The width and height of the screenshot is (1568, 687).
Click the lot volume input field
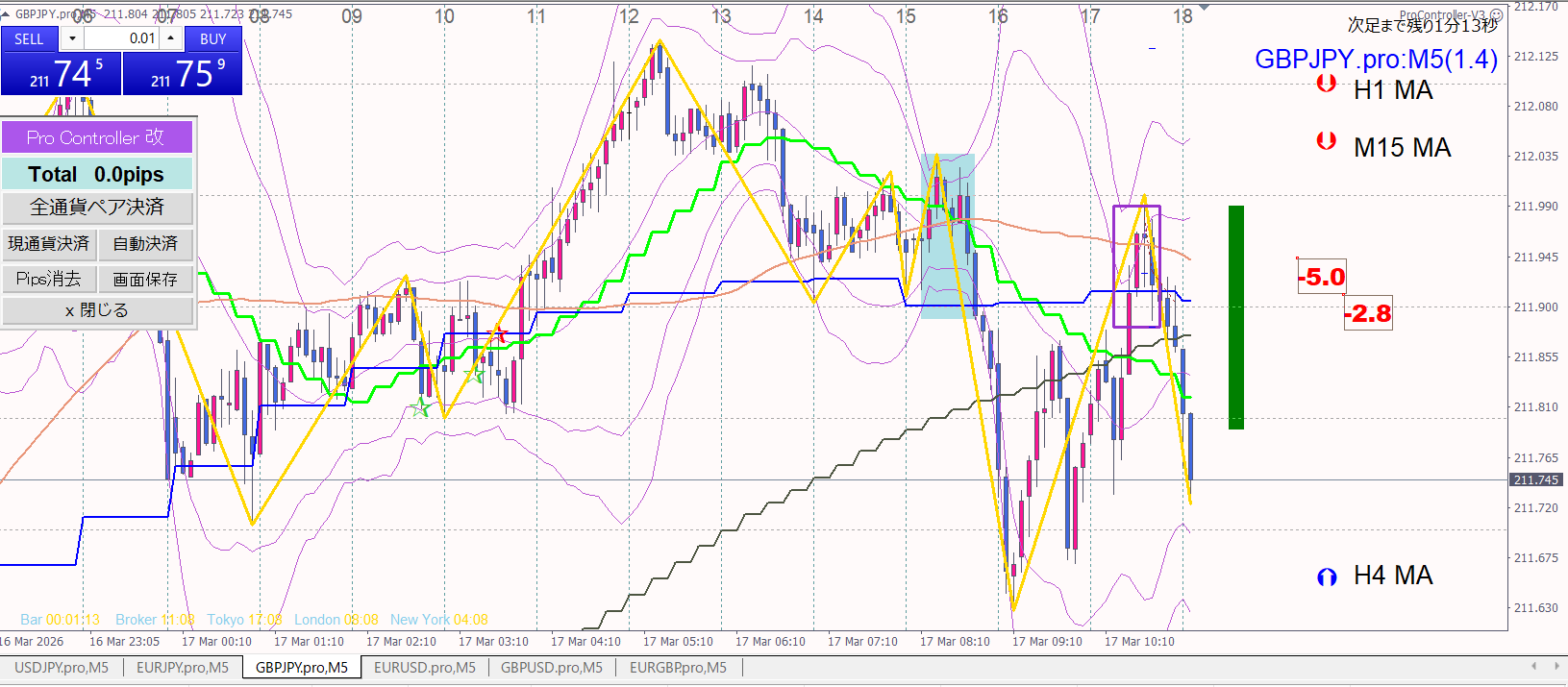coord(121,38)
